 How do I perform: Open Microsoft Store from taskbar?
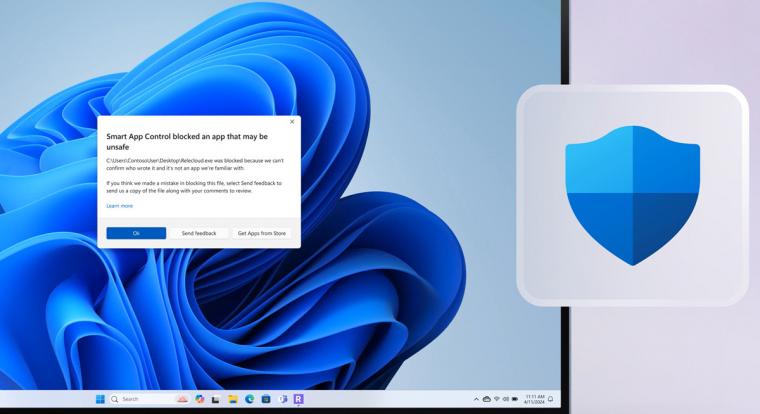tap(266, 399)
